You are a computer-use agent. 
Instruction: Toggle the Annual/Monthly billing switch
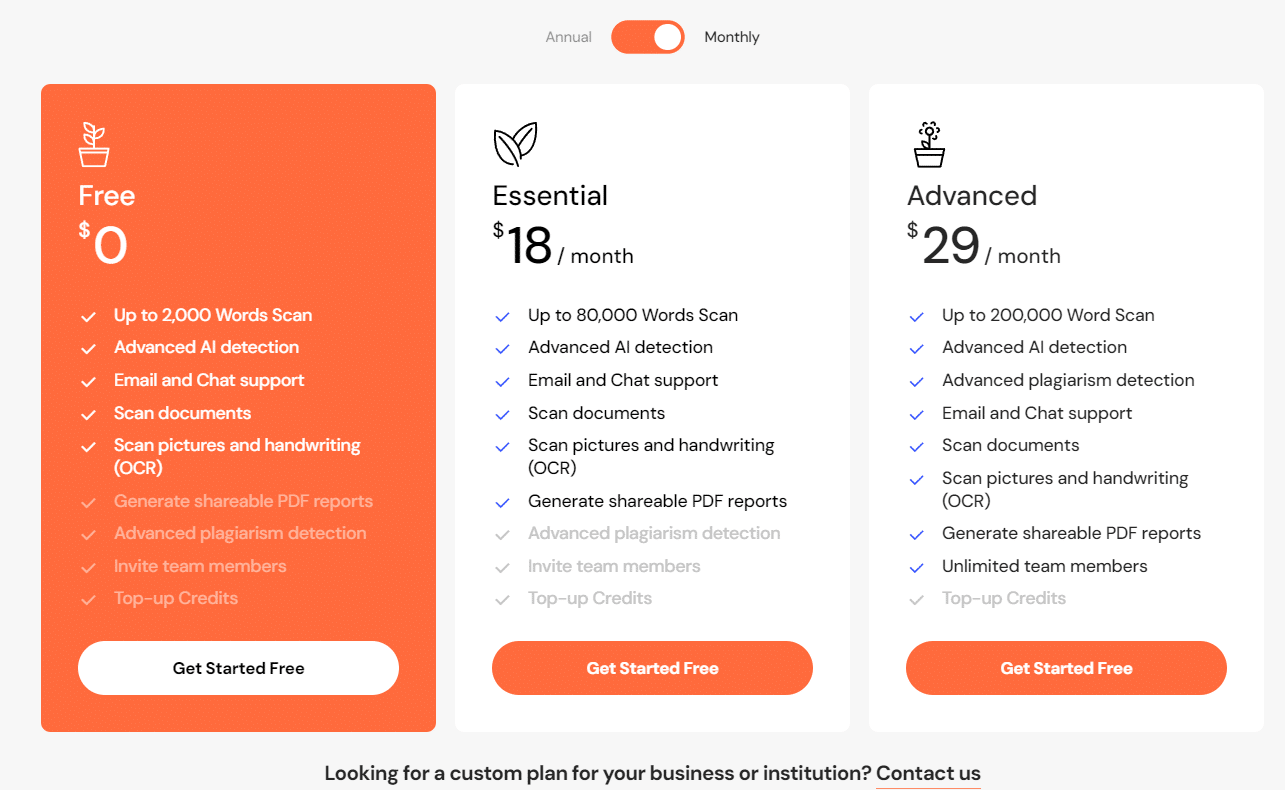click(x=648, y=37)
